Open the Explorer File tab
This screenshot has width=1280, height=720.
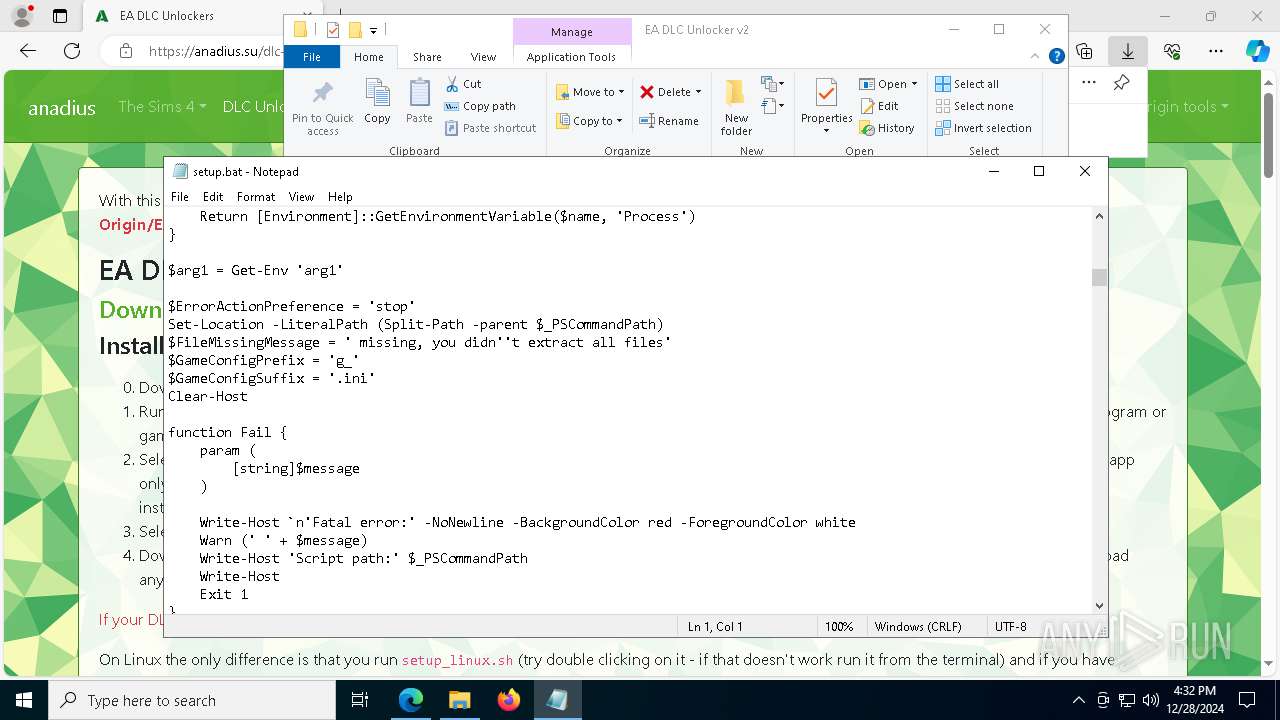pyautogui.click(x=312, y=57)
